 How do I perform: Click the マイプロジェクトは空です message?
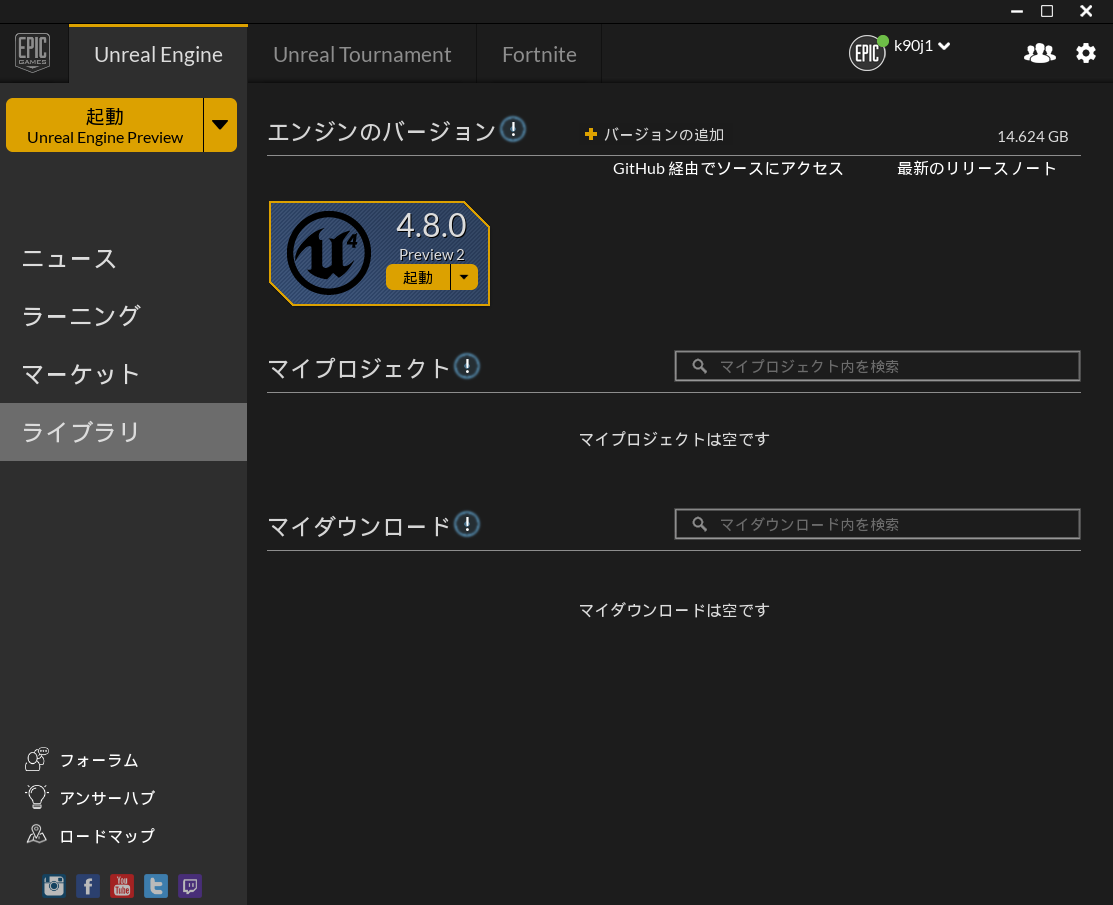click(x=674, y=439)
